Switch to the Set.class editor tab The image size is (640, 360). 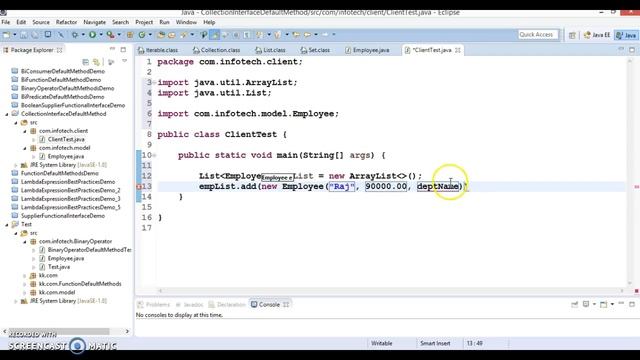[315, 50]
